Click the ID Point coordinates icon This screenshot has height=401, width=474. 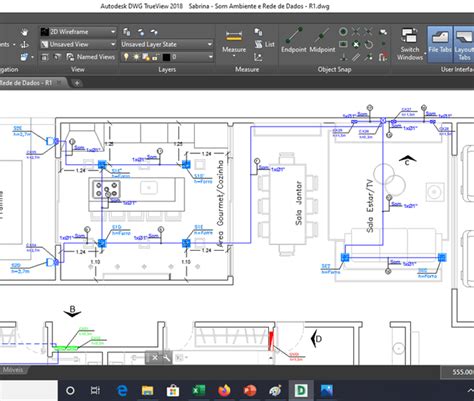point(258,57)
